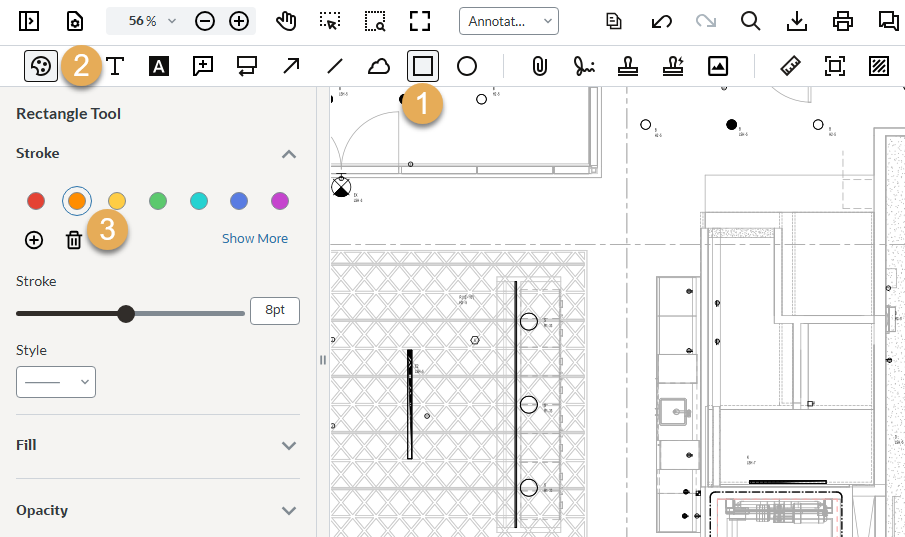Click the paperclip attachment tool

tap(540, 67)
